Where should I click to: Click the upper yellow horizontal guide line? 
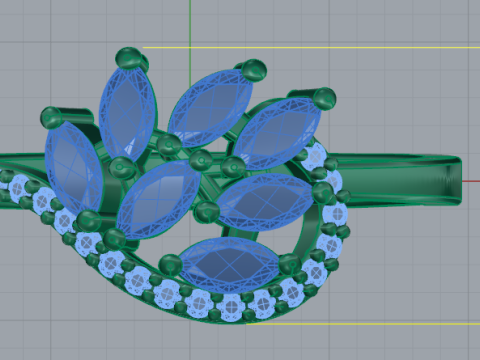tap(311, 48)
